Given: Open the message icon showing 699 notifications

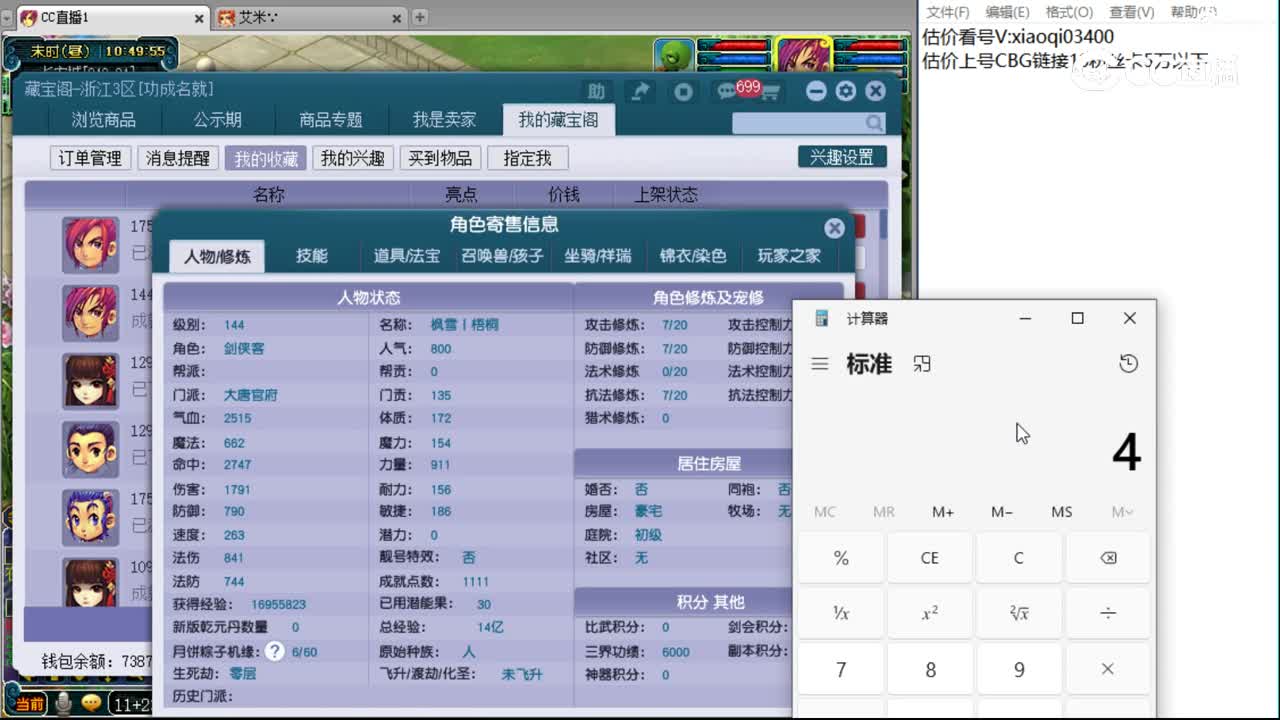Looking at the screenshot, I should (727, 91).
